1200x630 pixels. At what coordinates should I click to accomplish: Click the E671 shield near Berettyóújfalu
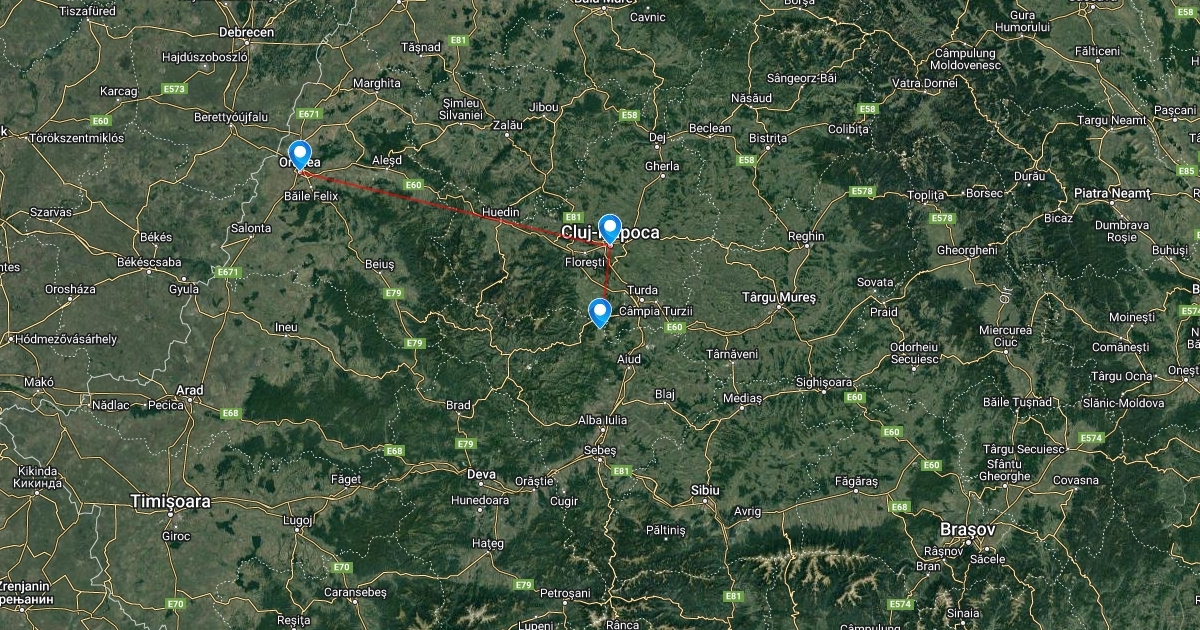click(x=309, y=114)
